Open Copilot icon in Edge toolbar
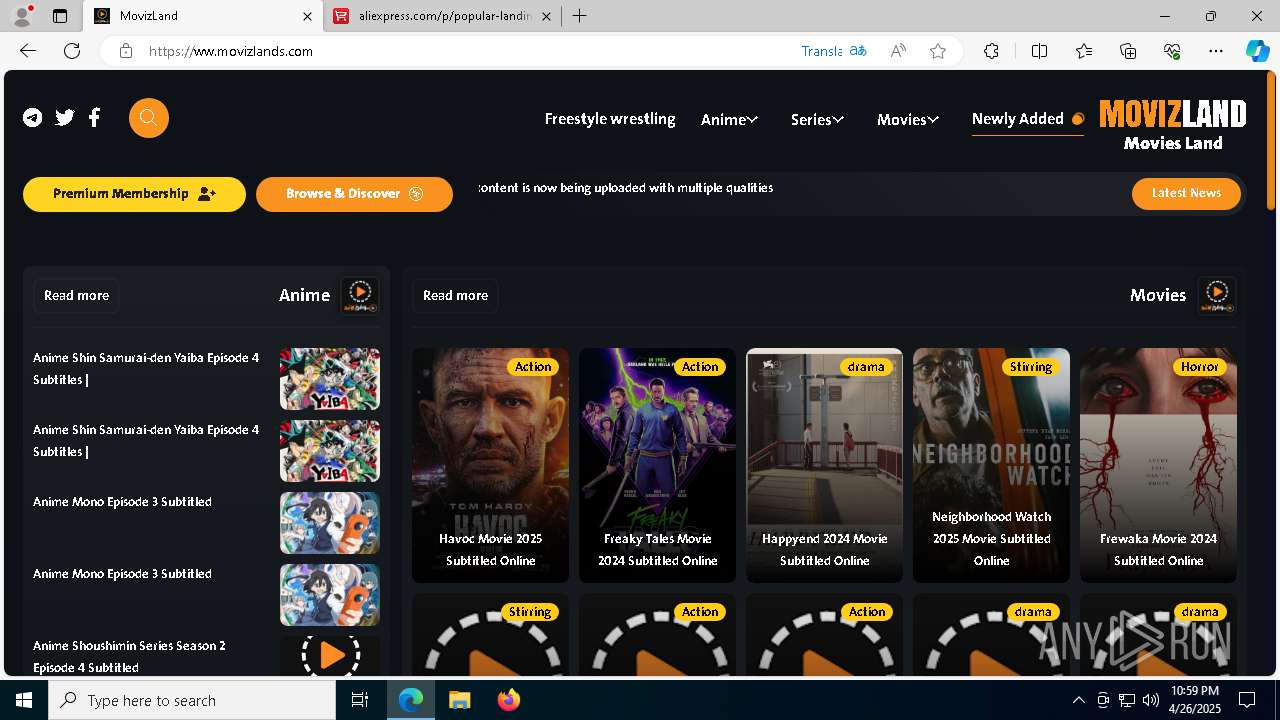 [1257, 51]
